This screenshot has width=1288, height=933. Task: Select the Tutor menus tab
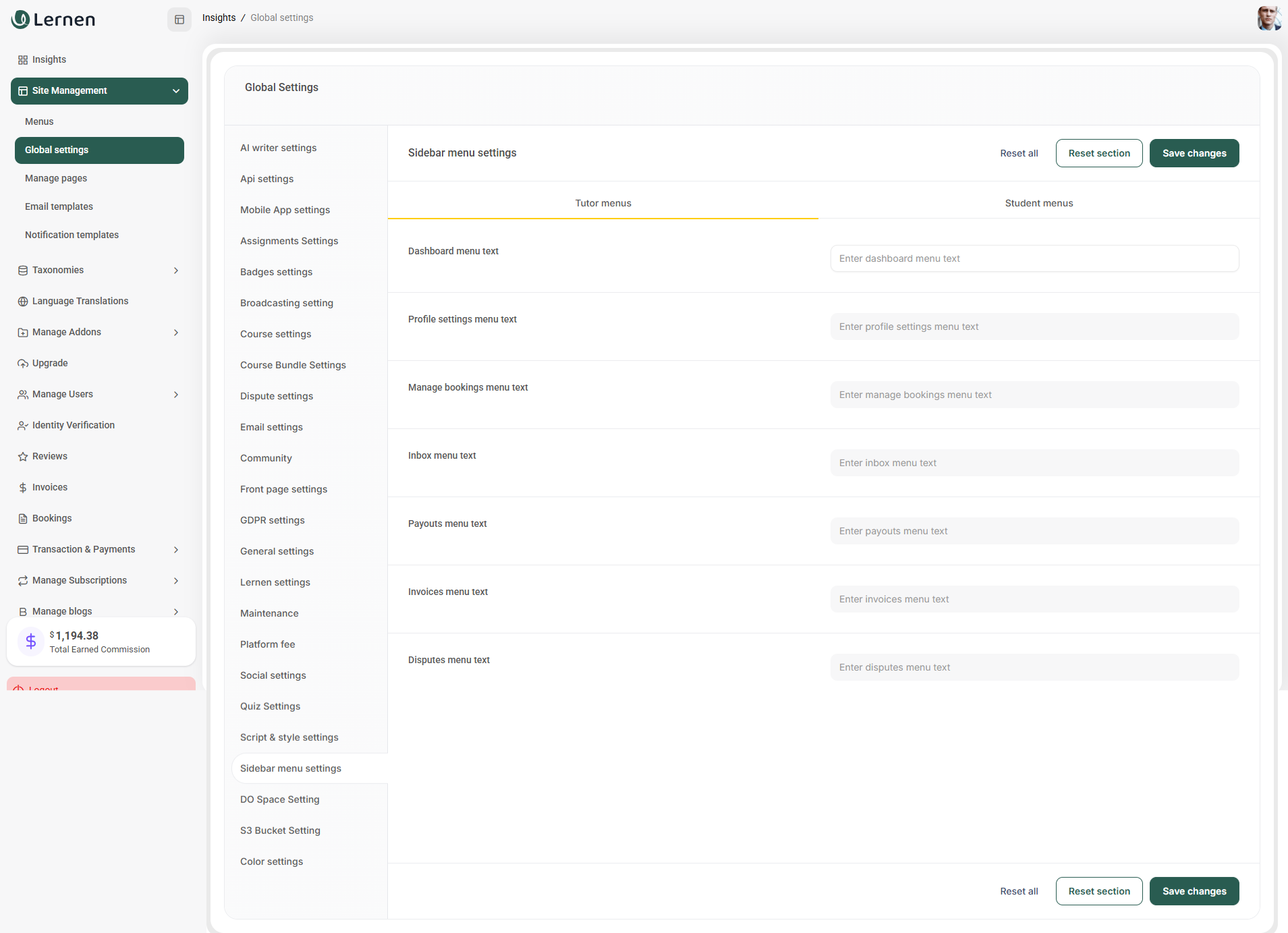pos(603,203)
